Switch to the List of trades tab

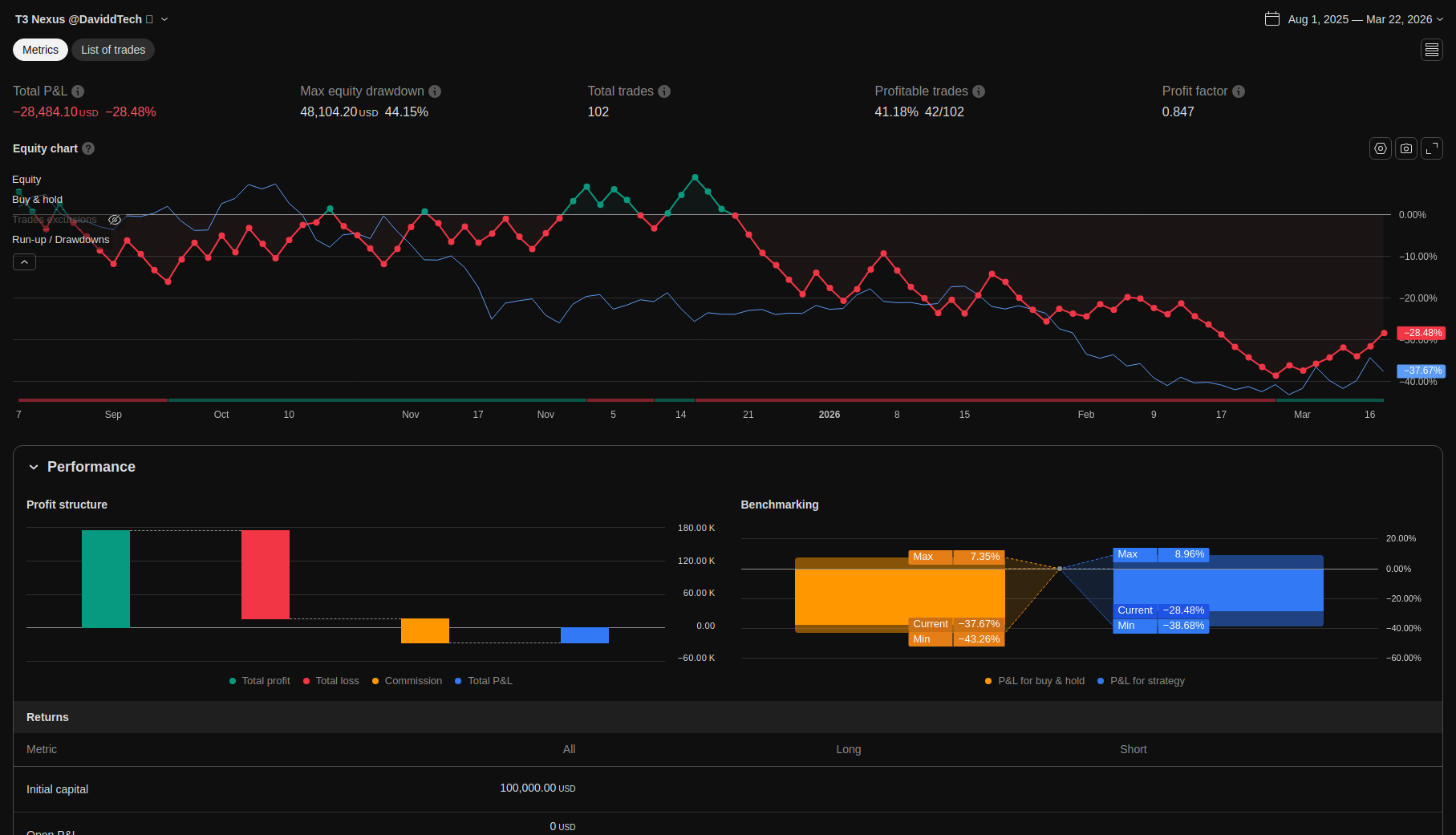113,50
